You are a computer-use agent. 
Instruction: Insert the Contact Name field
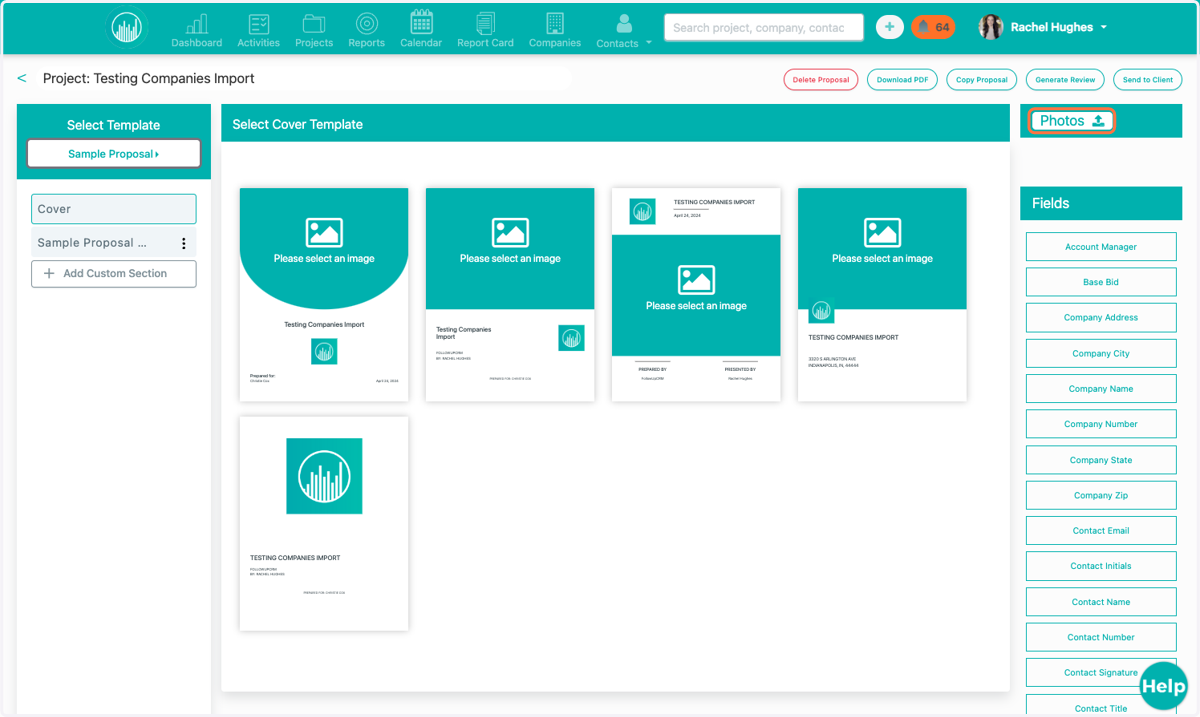[1101, 602]
